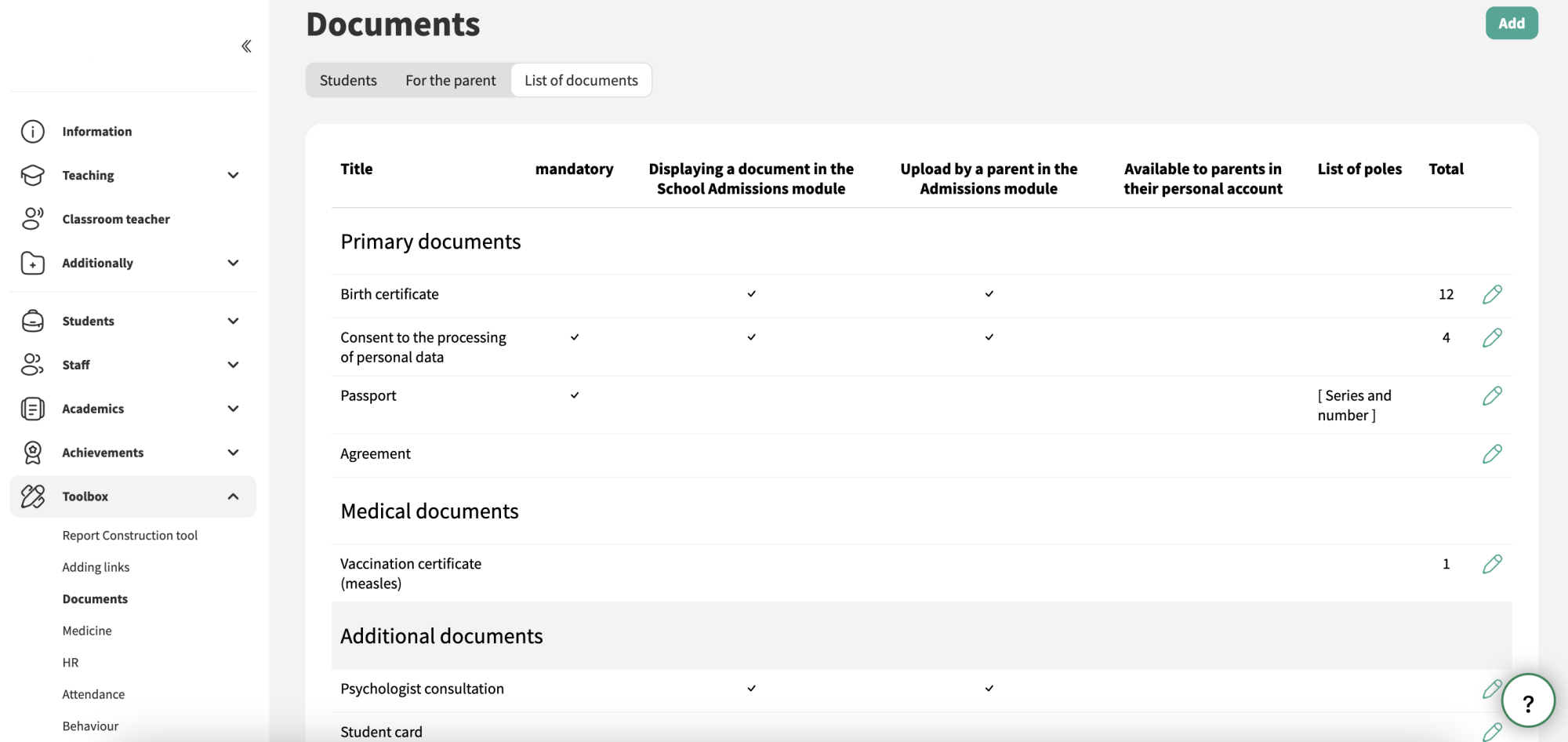
Task: Click the Teaching graduation cap icon
Action: click(33, 175)
